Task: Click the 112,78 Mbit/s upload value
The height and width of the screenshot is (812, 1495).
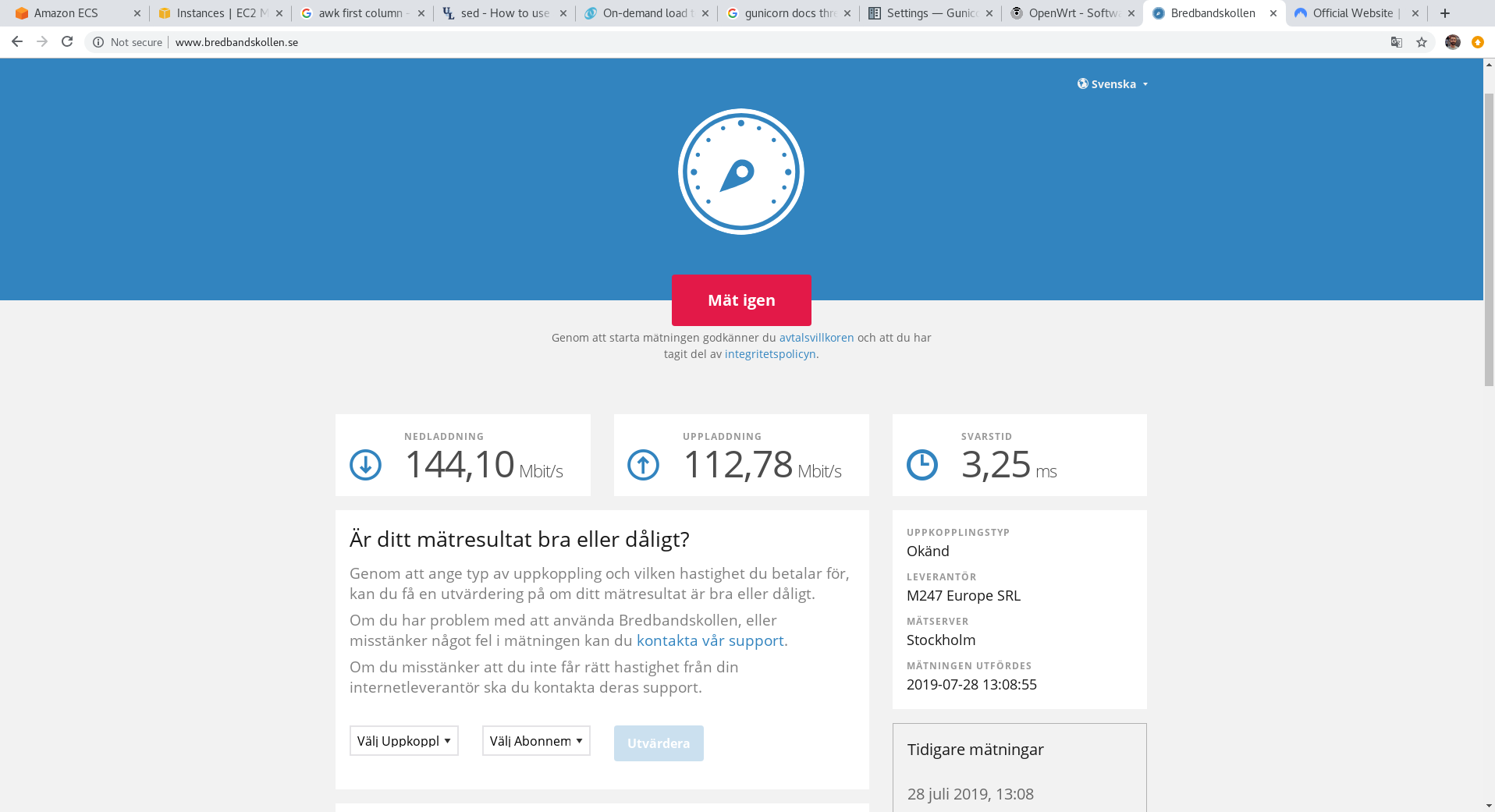Action: (x=762, y=465)
